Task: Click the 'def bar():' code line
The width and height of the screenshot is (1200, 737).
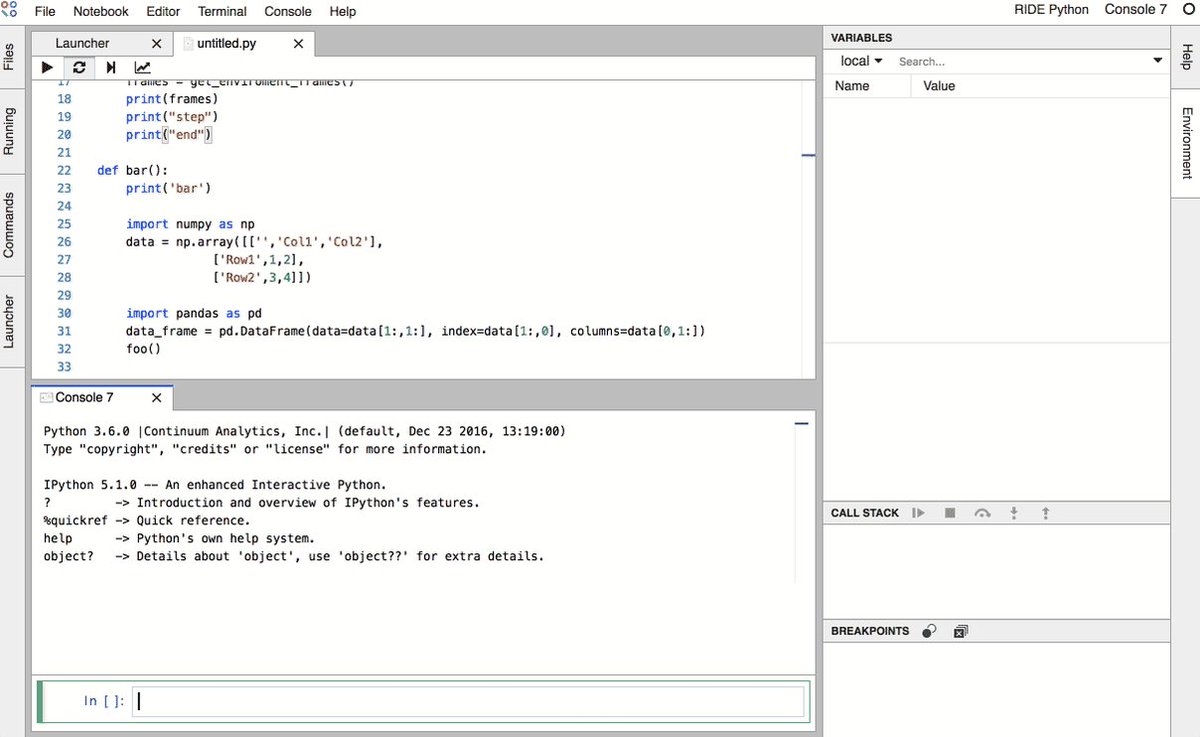Action: 132,170
